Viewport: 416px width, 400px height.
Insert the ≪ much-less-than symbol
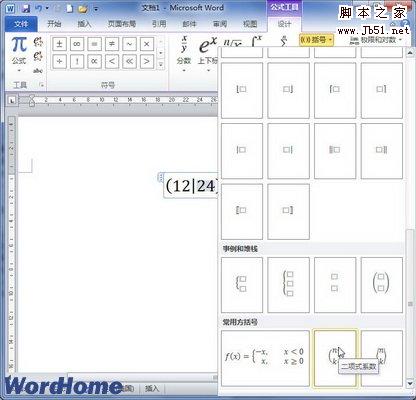pos(129,61)
